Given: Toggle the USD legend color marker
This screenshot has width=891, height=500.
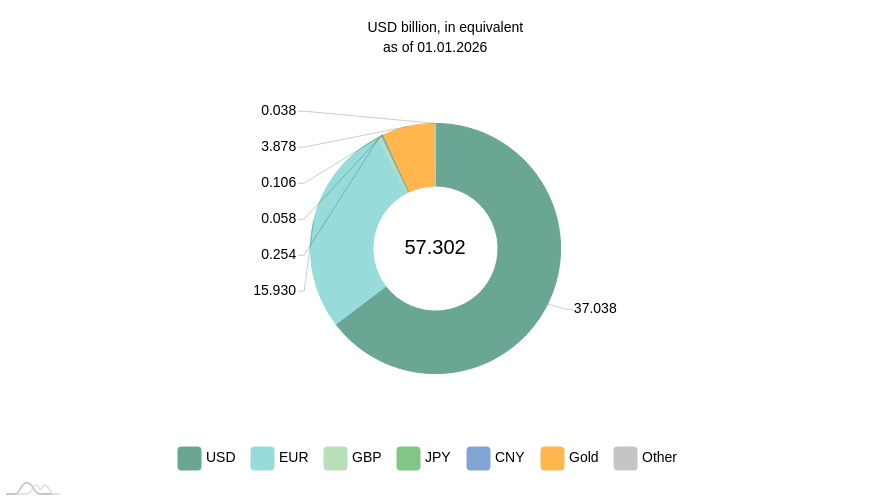Looking at the screenshot, I should tap(189, 458).
